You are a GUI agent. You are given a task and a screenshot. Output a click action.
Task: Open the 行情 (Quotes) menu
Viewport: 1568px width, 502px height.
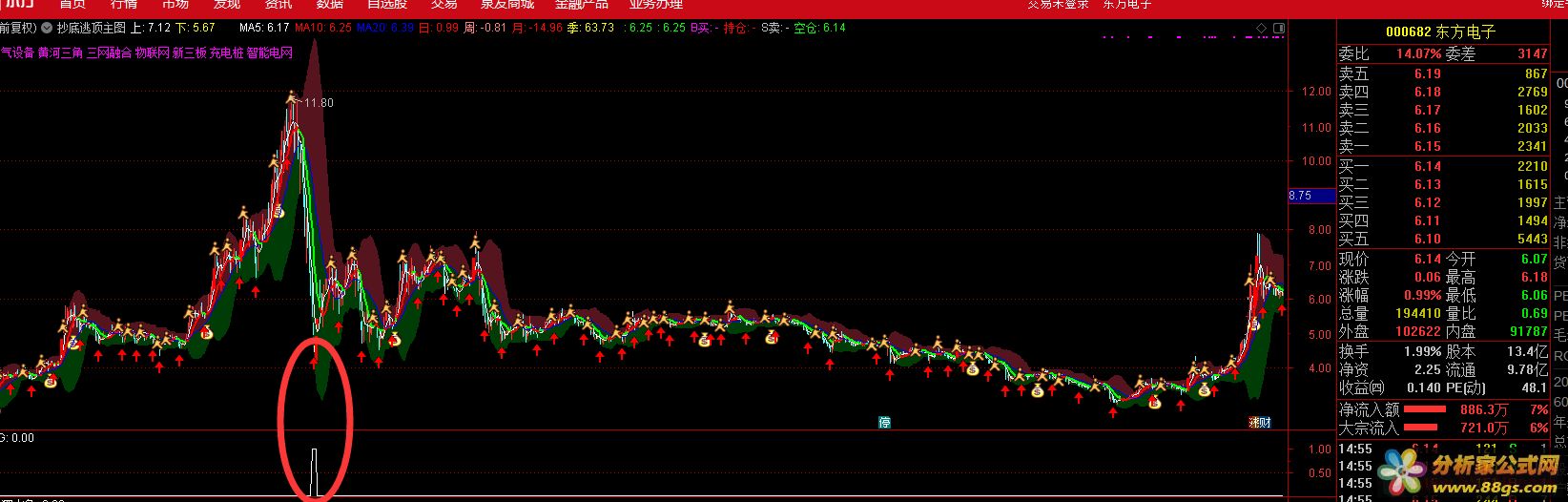(124, 4)
